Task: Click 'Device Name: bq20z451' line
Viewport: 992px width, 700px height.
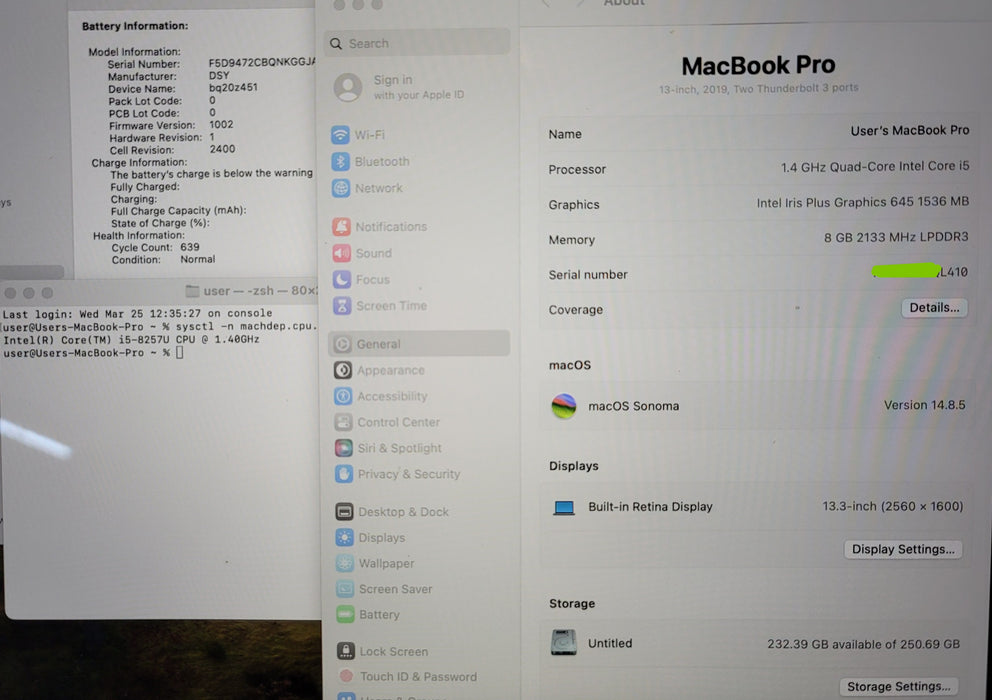Action: [x=183, y=88]
